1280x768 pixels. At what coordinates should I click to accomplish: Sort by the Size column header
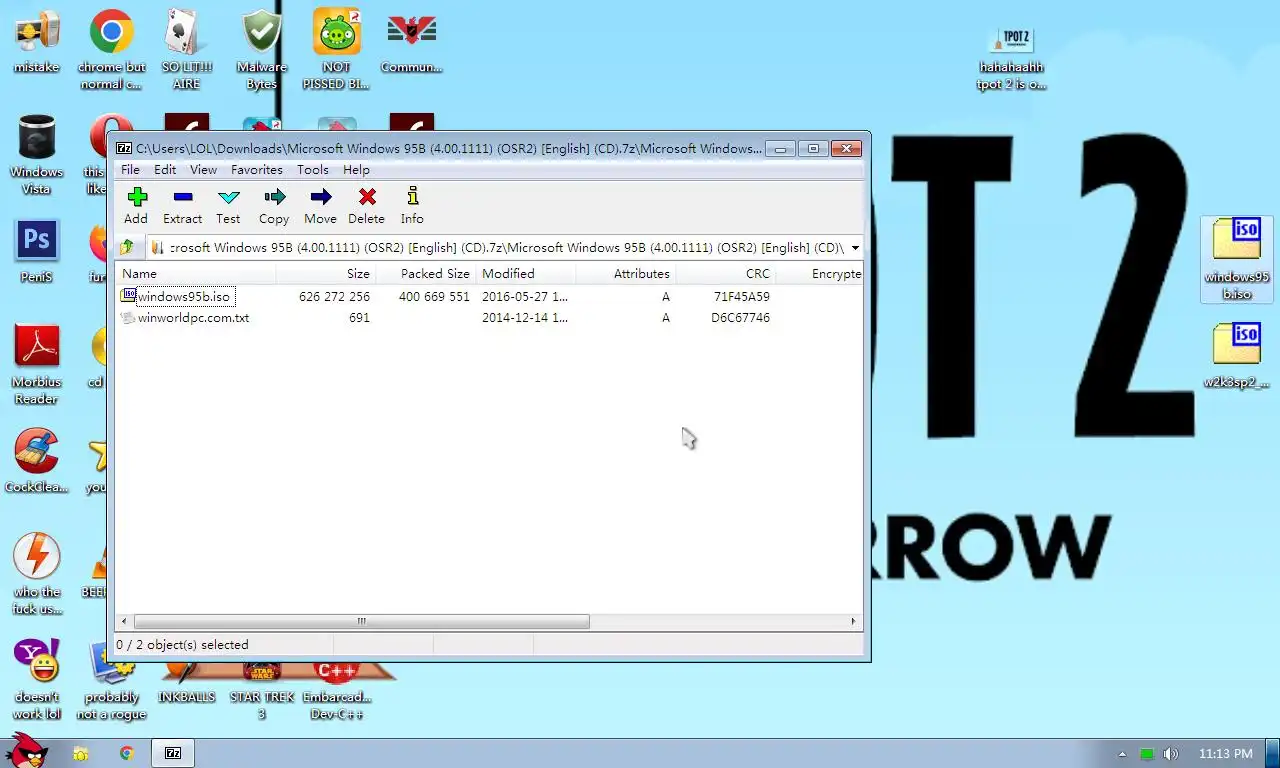click(x=326, y=274)
